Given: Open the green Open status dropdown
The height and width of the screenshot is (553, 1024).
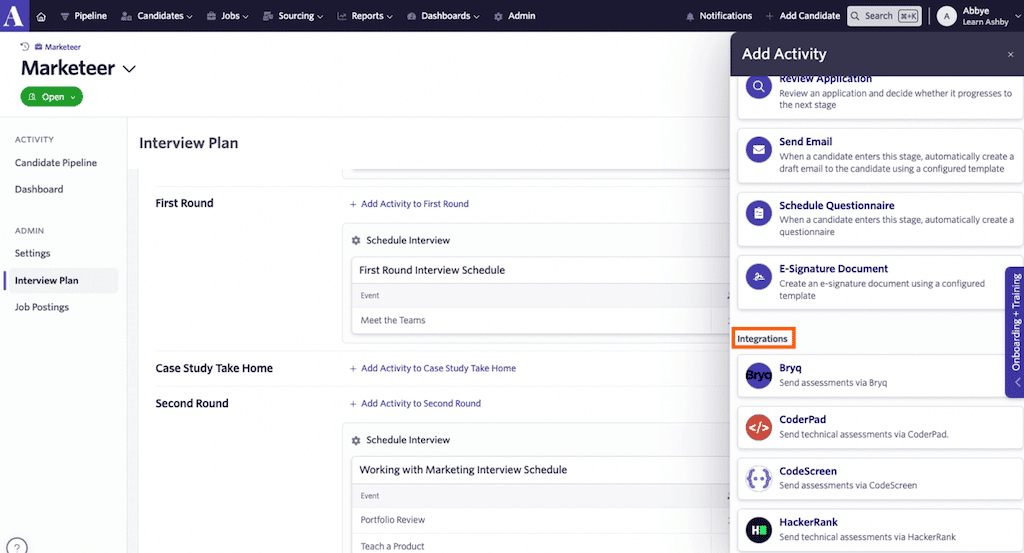Looking at the screenshot, I should click(x=52, y=97).
